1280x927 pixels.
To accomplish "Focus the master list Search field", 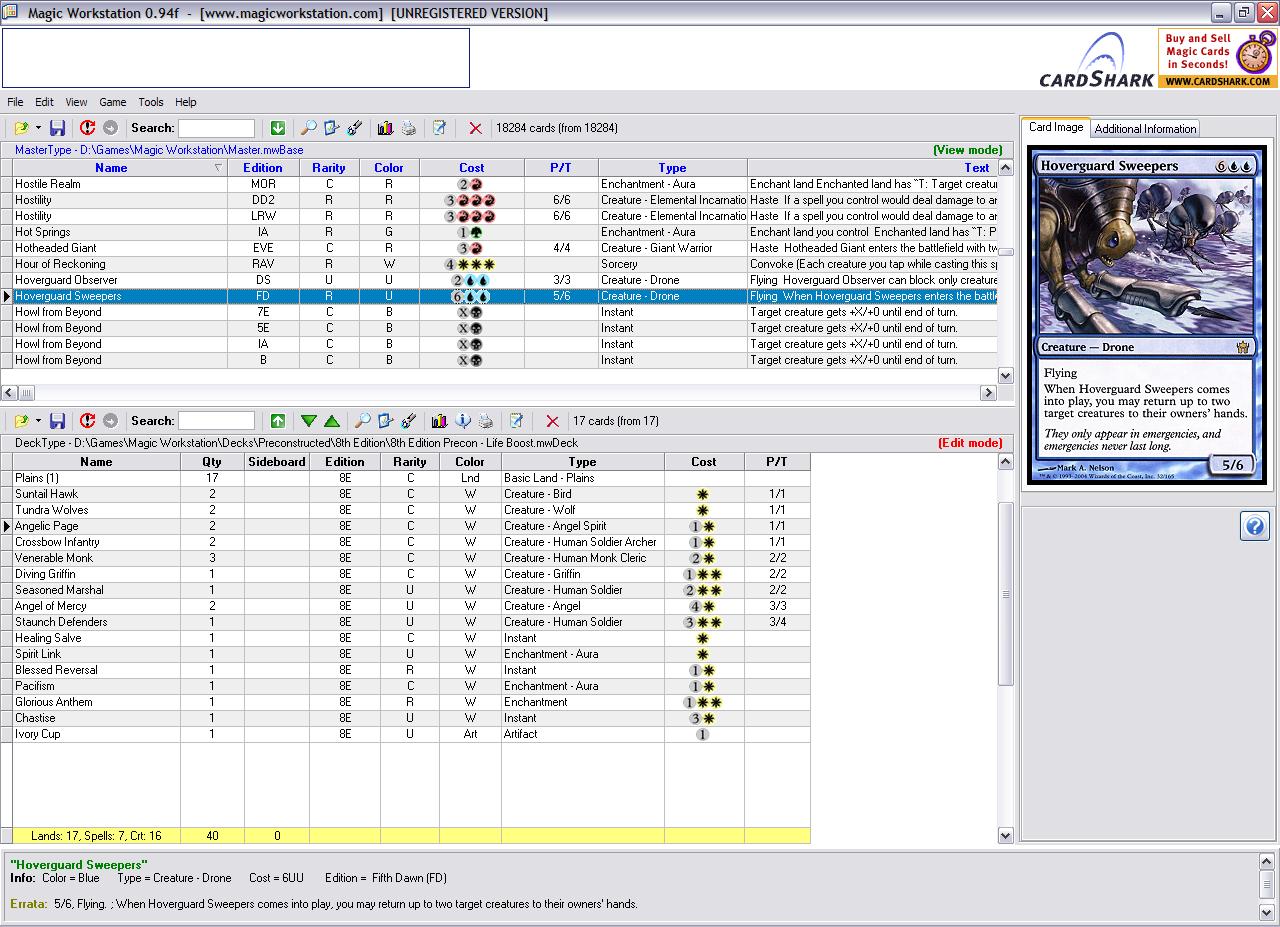I will [216, 128].
